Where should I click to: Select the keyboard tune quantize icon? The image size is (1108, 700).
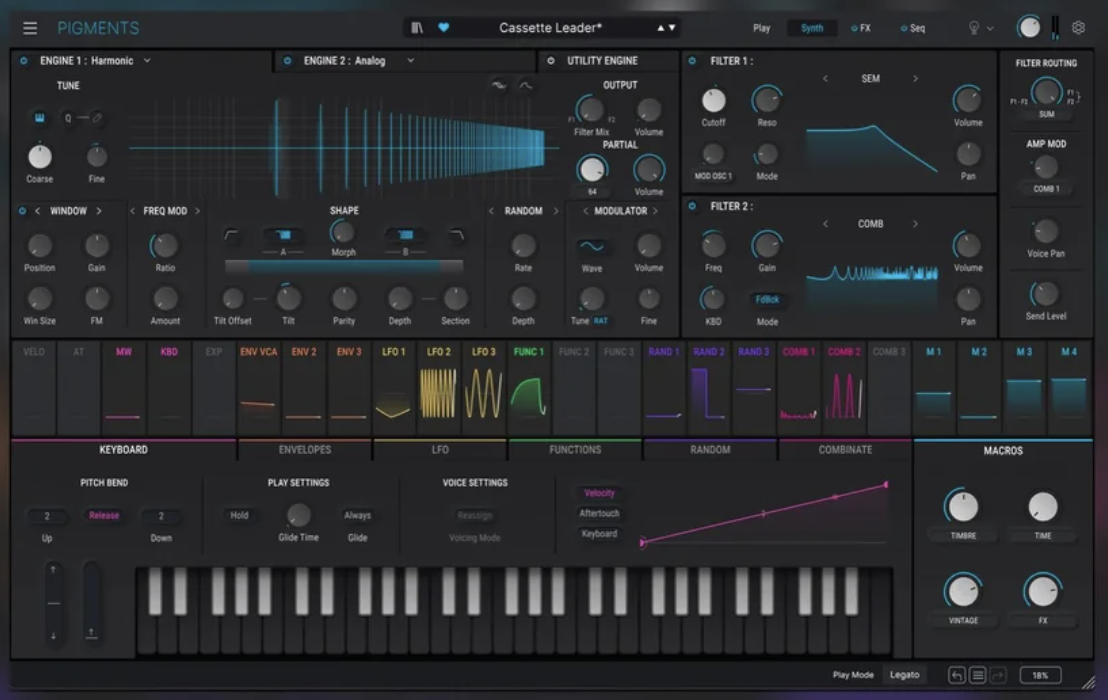pos(40,118)
